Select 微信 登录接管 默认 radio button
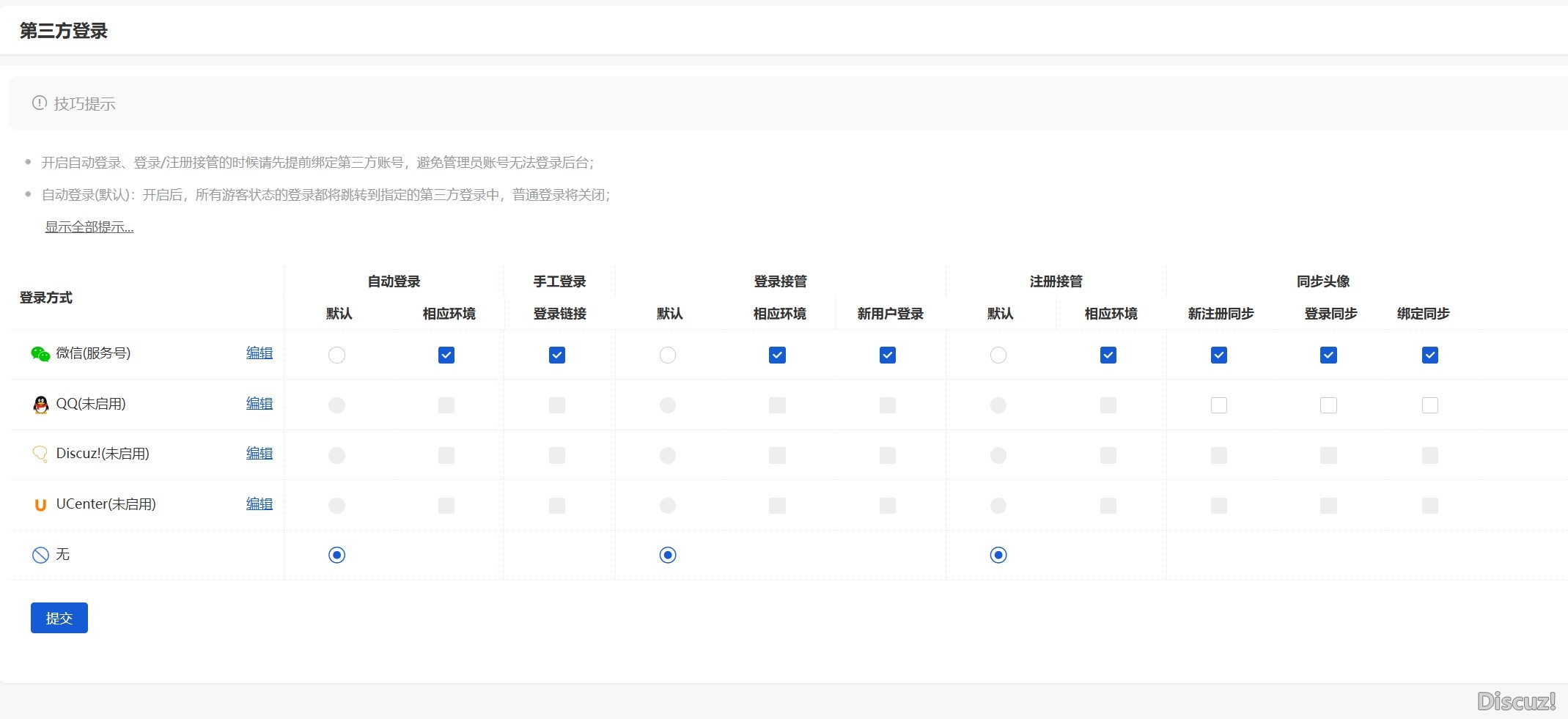Screen dimensions: 1568x719 668,355
